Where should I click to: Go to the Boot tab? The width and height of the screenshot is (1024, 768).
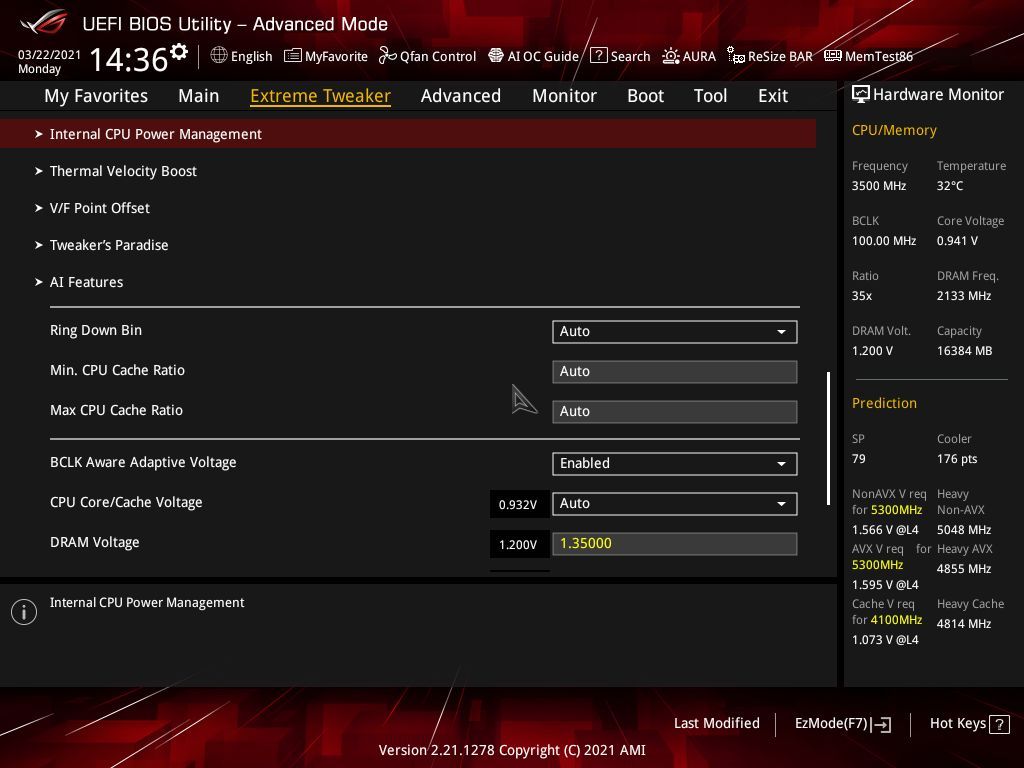click(x=645, y=96)
